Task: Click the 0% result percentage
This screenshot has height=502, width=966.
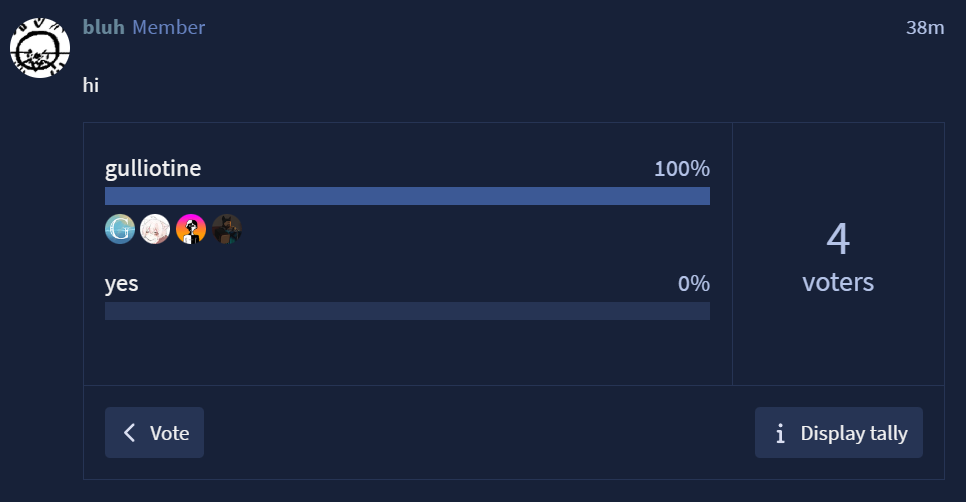Action: coord(693,283)
